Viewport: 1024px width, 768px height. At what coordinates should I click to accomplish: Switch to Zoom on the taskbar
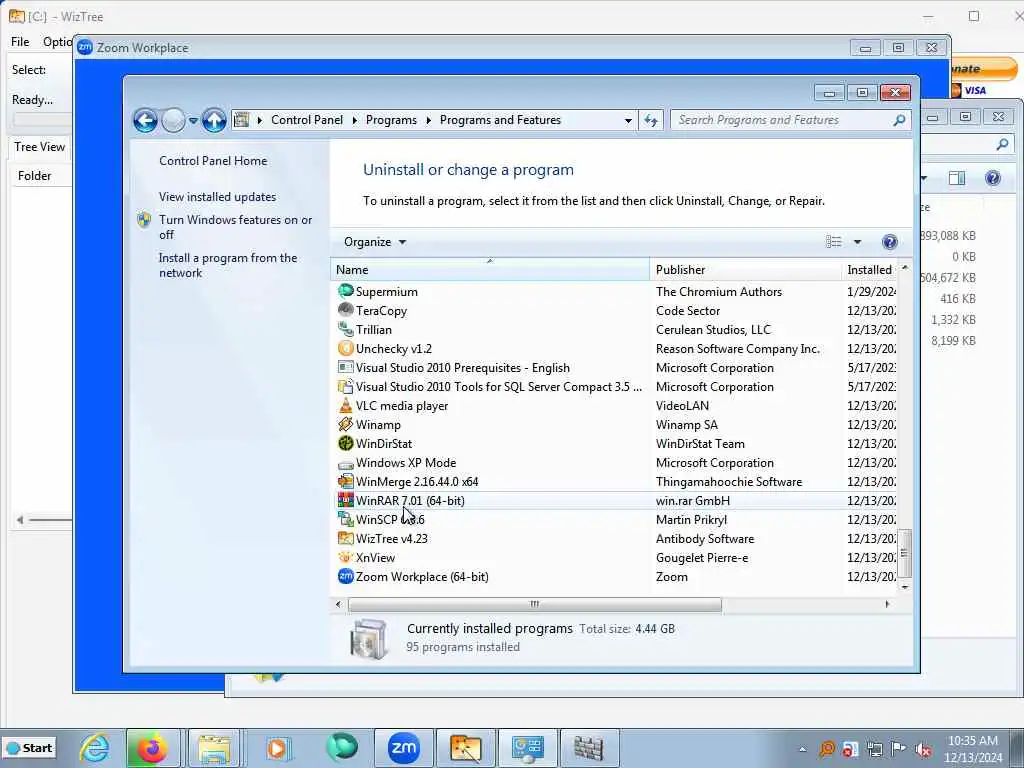point(403,748)
